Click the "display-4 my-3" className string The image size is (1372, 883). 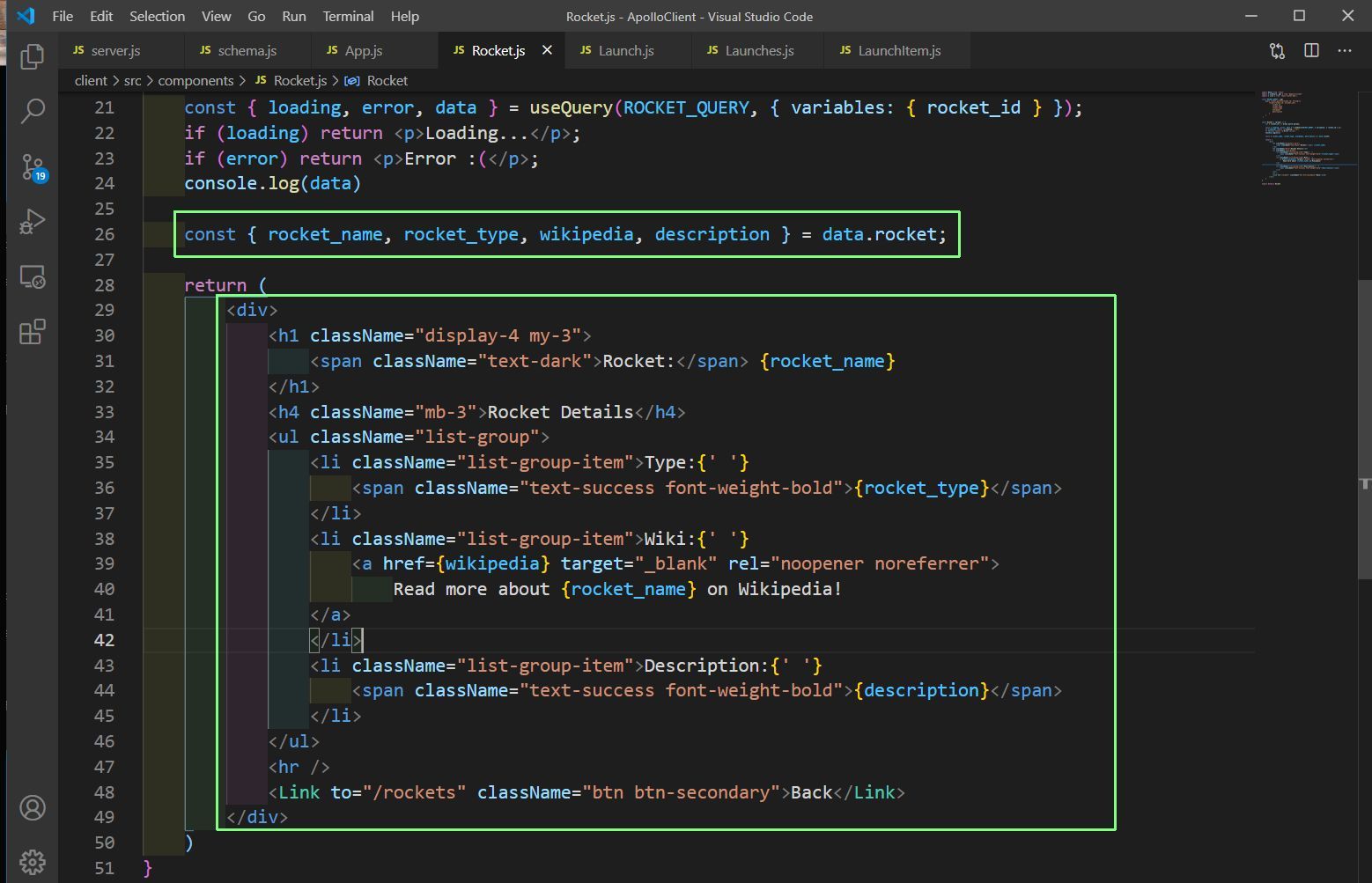coord(503,335)
